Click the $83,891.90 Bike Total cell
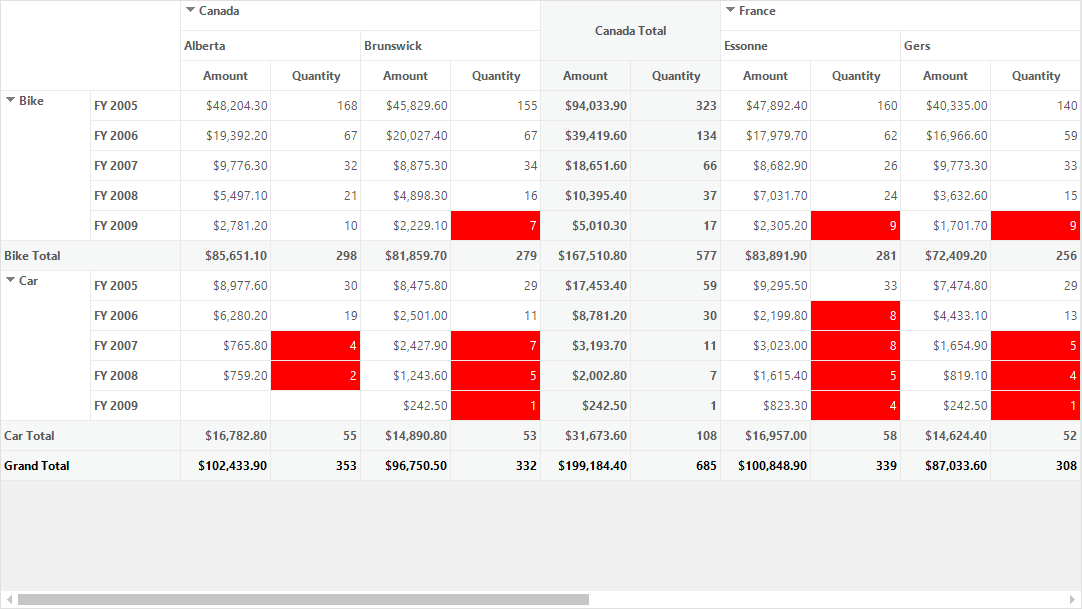Viewport: 1082px width, 609px height. (x=766, y=255)
